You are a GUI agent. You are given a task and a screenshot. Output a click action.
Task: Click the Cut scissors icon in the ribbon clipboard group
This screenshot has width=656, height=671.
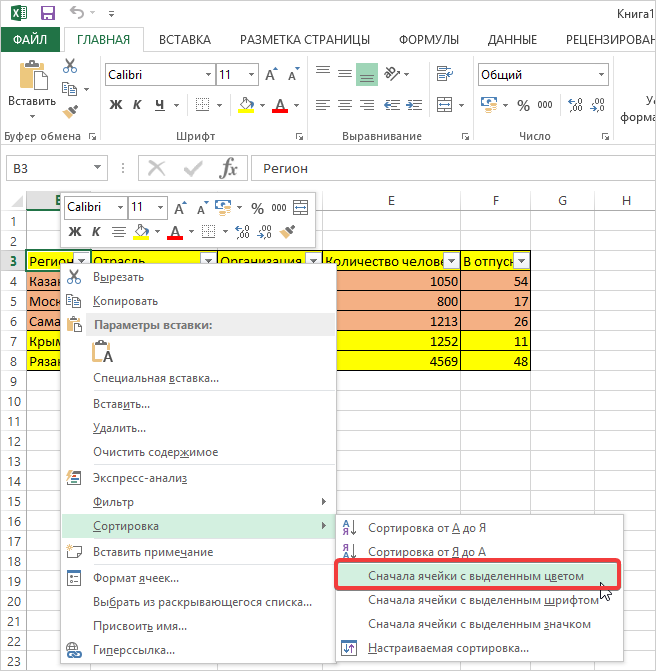tap(70, 66)
